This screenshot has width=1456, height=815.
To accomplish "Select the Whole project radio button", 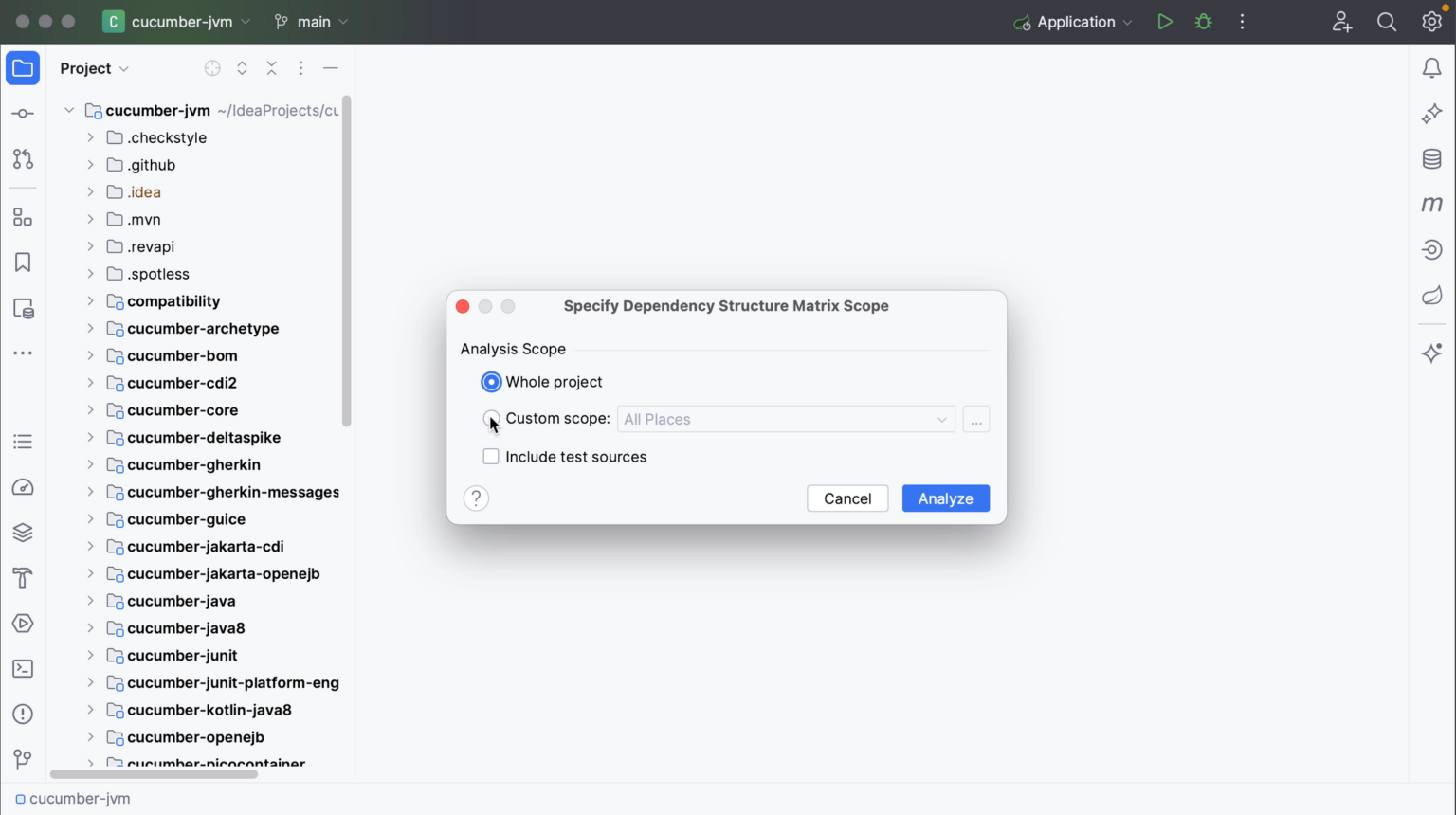I will pos(491,382).
